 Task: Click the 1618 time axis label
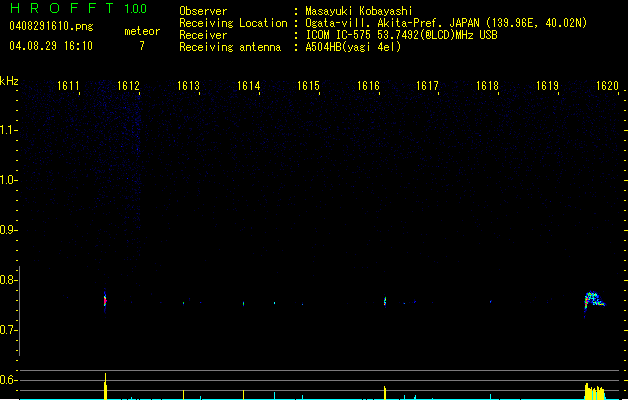pyautogui.click(x=487, y=86)
